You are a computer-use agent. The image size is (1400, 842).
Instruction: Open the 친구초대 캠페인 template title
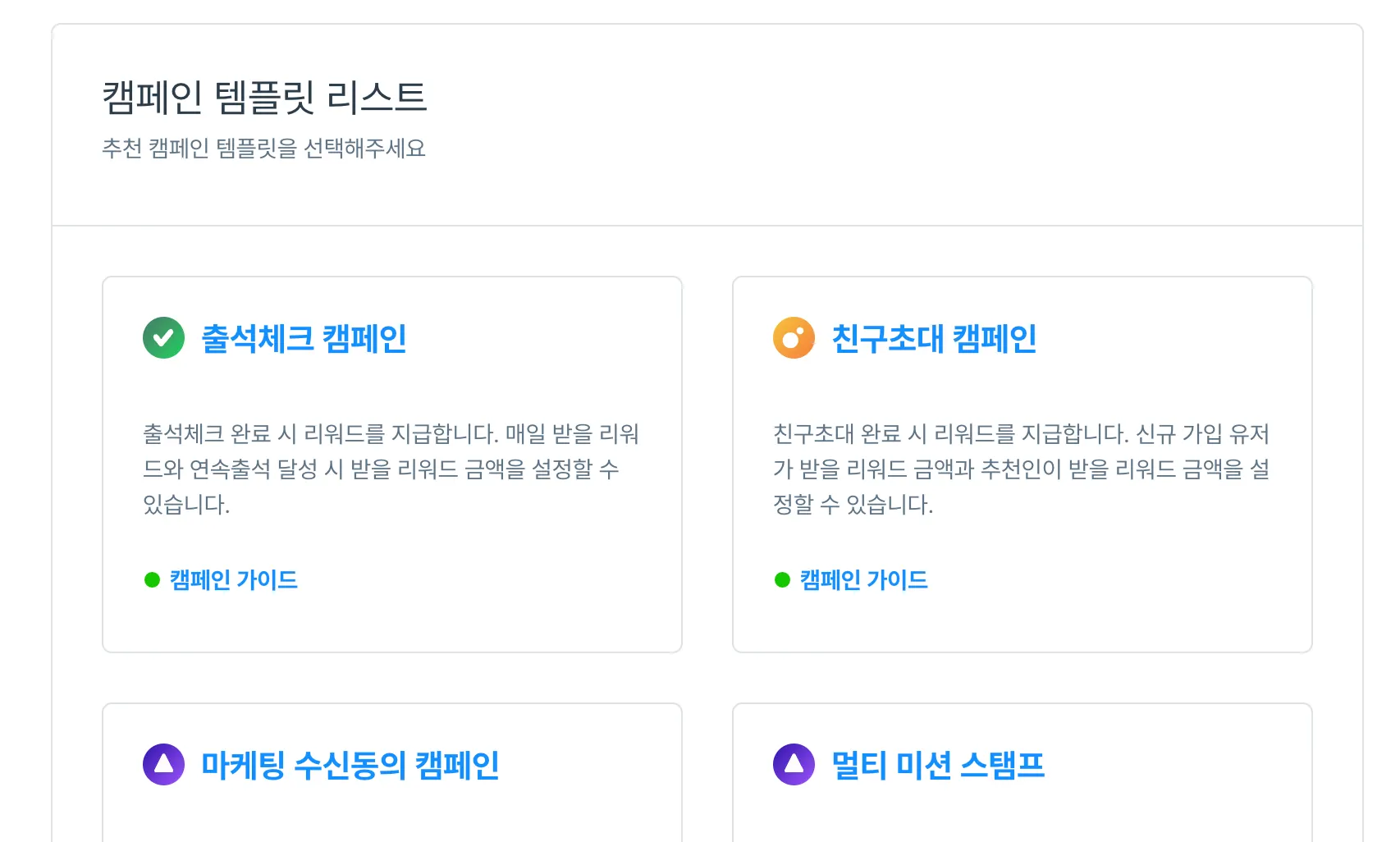tap(934, 339)
